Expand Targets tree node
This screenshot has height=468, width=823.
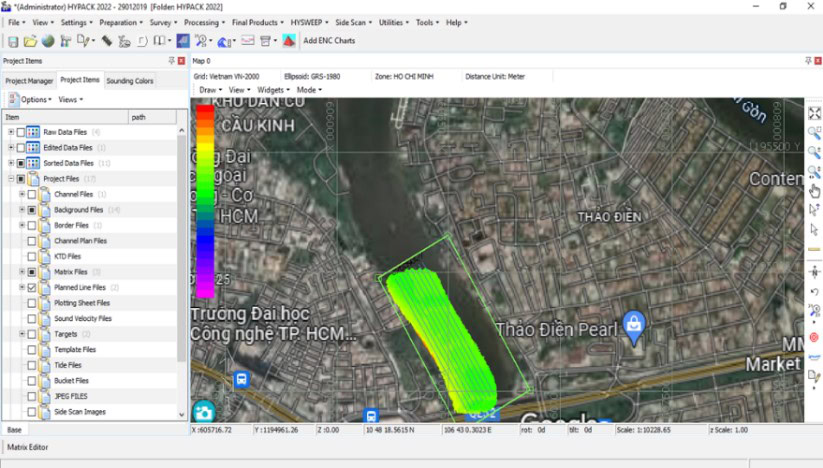pos(22,334)
